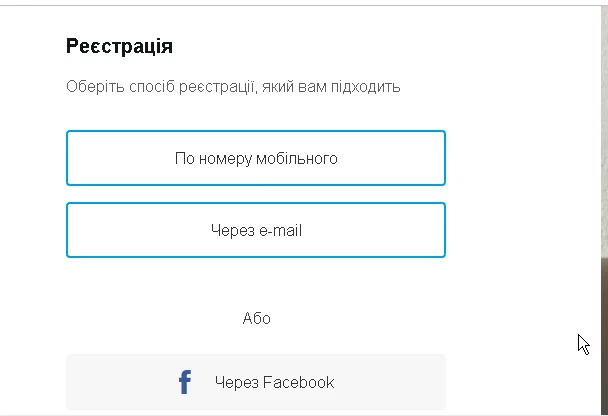608x416 pixels.
Task: Click the gray Facebook sign-up bar
Action: tap(380, 382)
